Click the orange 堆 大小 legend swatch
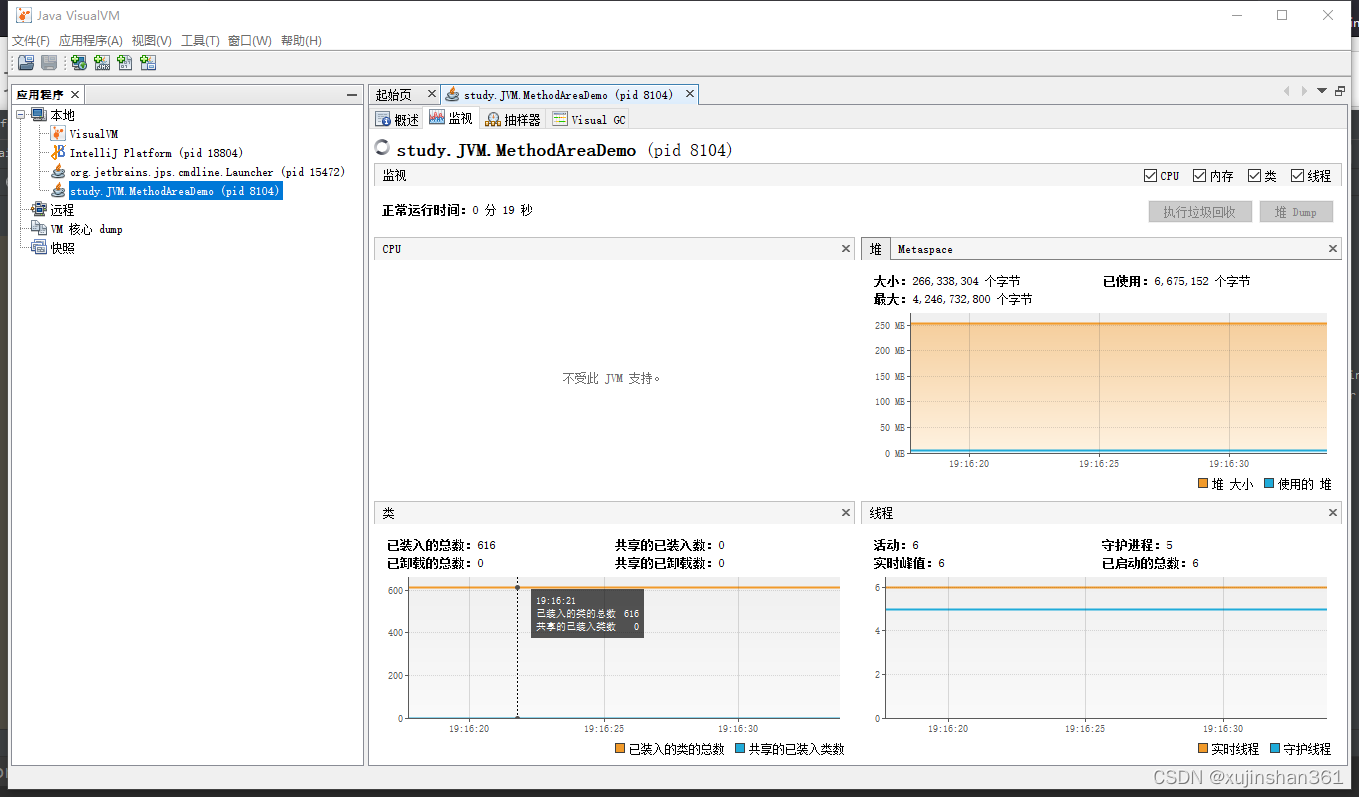This screenshot has width=1359, height=797. [x=1203, y=484]
